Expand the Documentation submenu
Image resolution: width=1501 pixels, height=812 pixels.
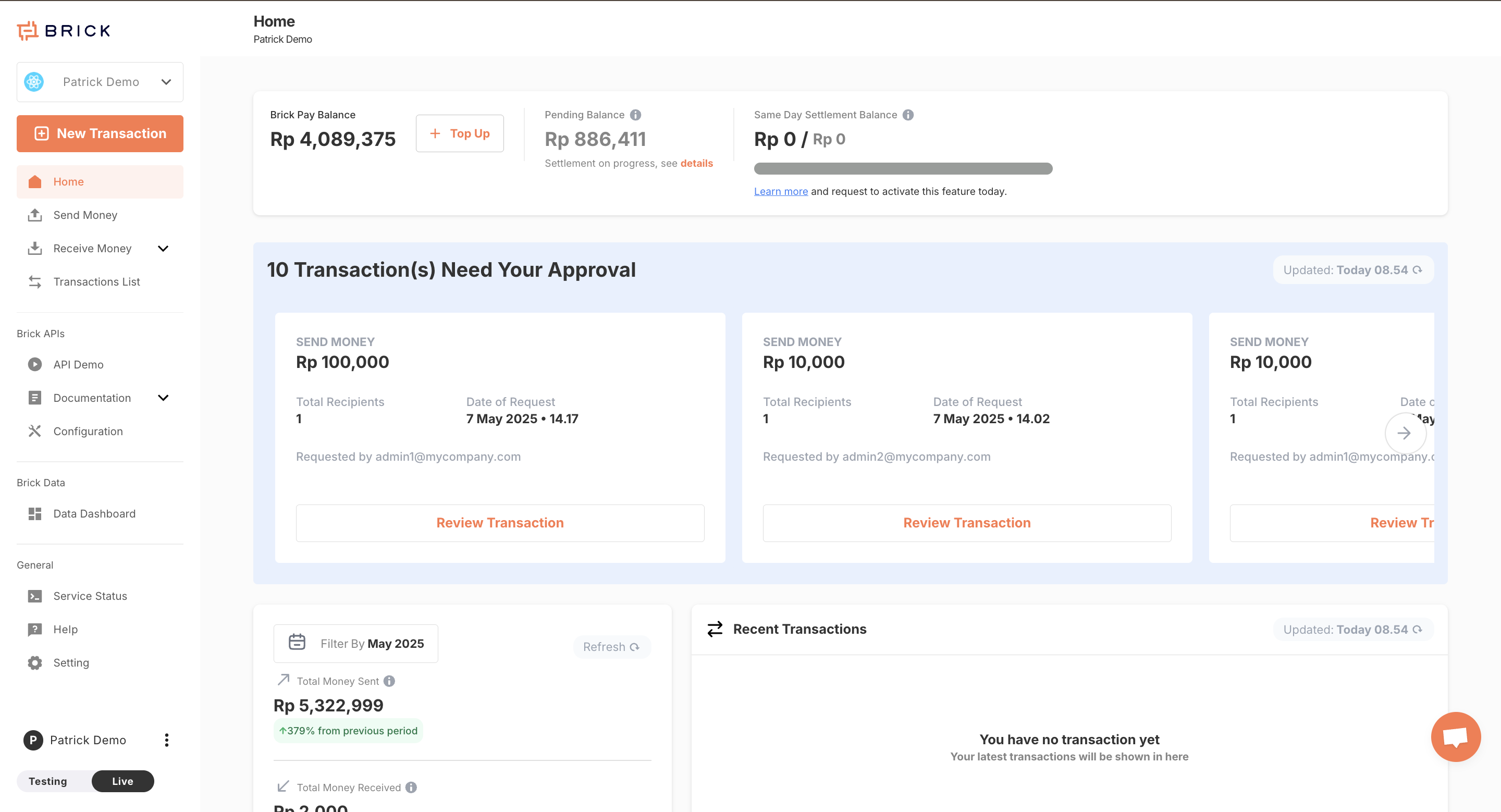click(163, 398)
